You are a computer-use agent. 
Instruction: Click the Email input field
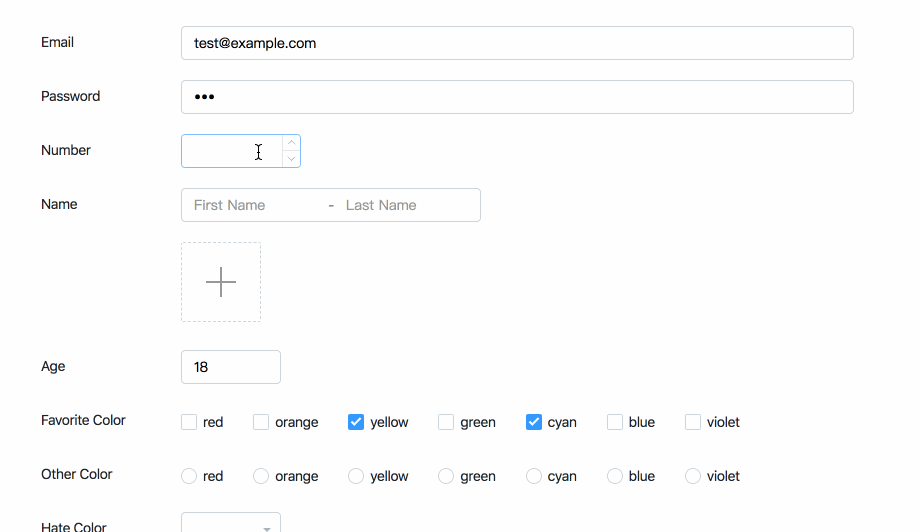click(517, 43)
